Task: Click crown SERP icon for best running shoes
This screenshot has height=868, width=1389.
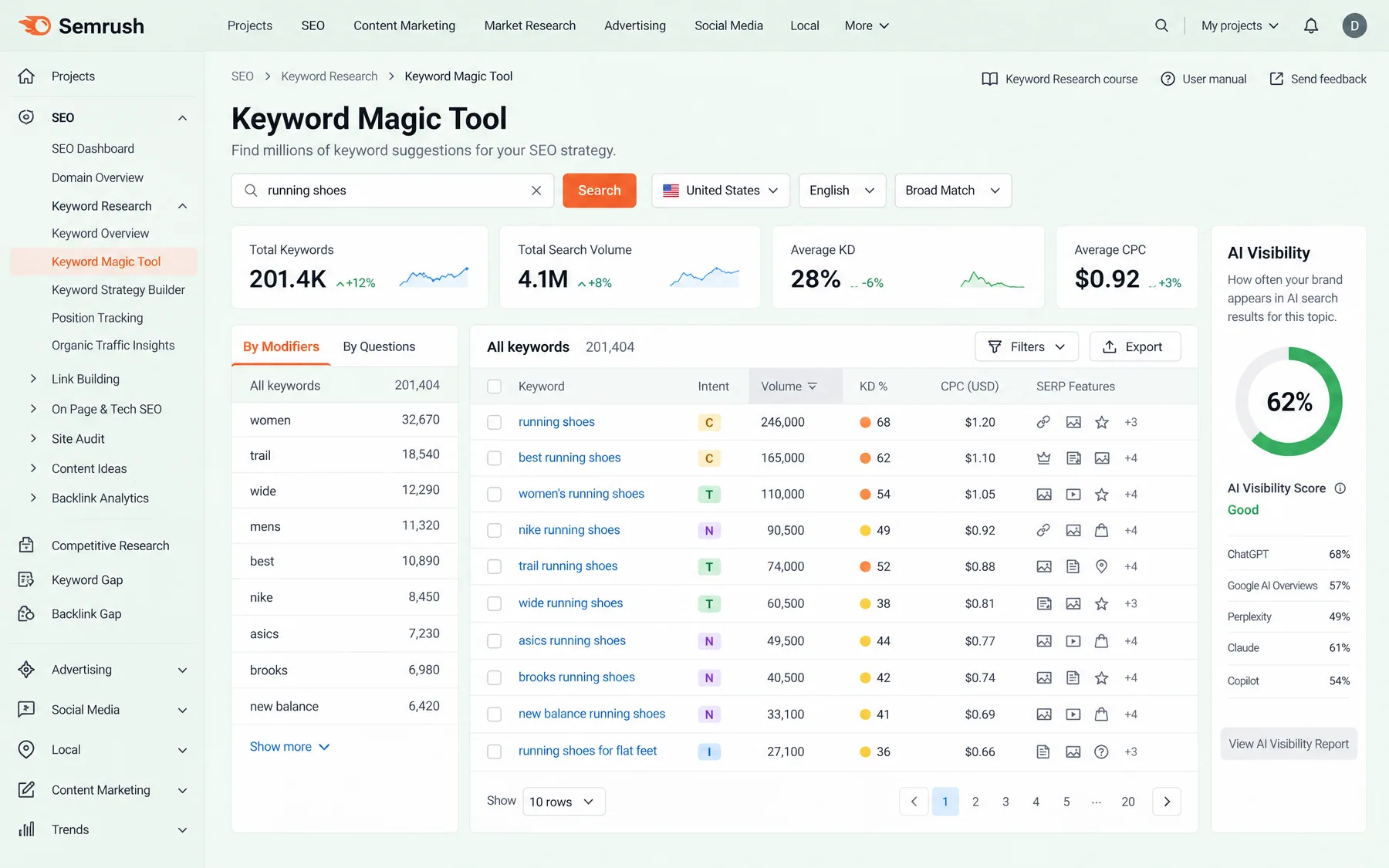Action: 1043,458
